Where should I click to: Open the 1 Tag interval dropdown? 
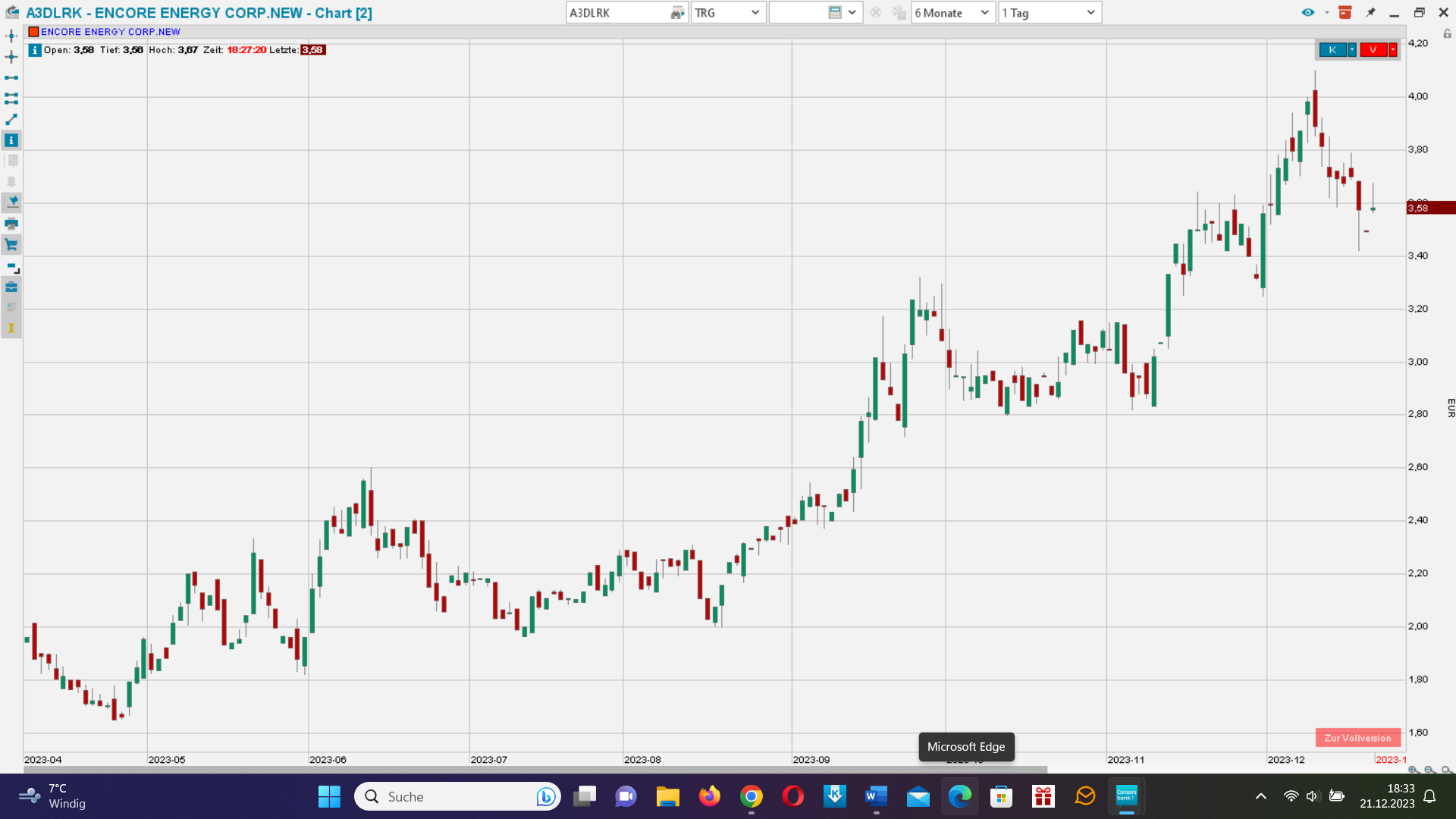point(1050,13)
